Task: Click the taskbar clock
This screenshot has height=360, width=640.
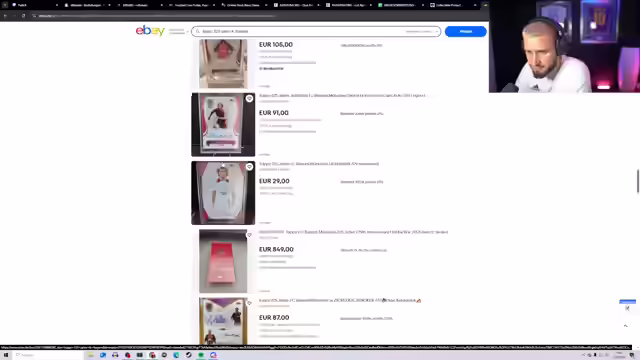Action: pos(619,355)
